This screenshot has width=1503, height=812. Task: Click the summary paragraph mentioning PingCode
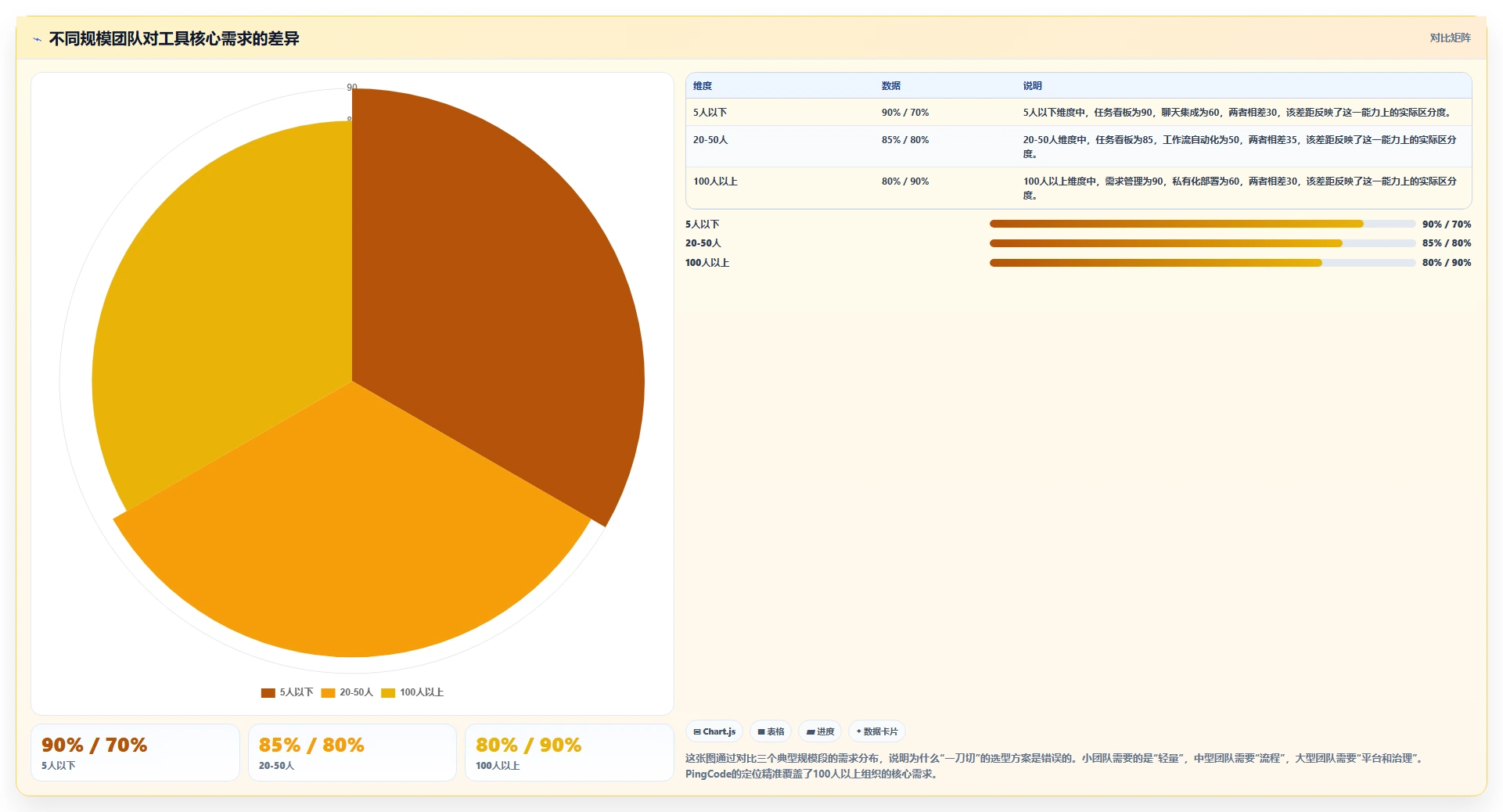[x=1056, y=766]
